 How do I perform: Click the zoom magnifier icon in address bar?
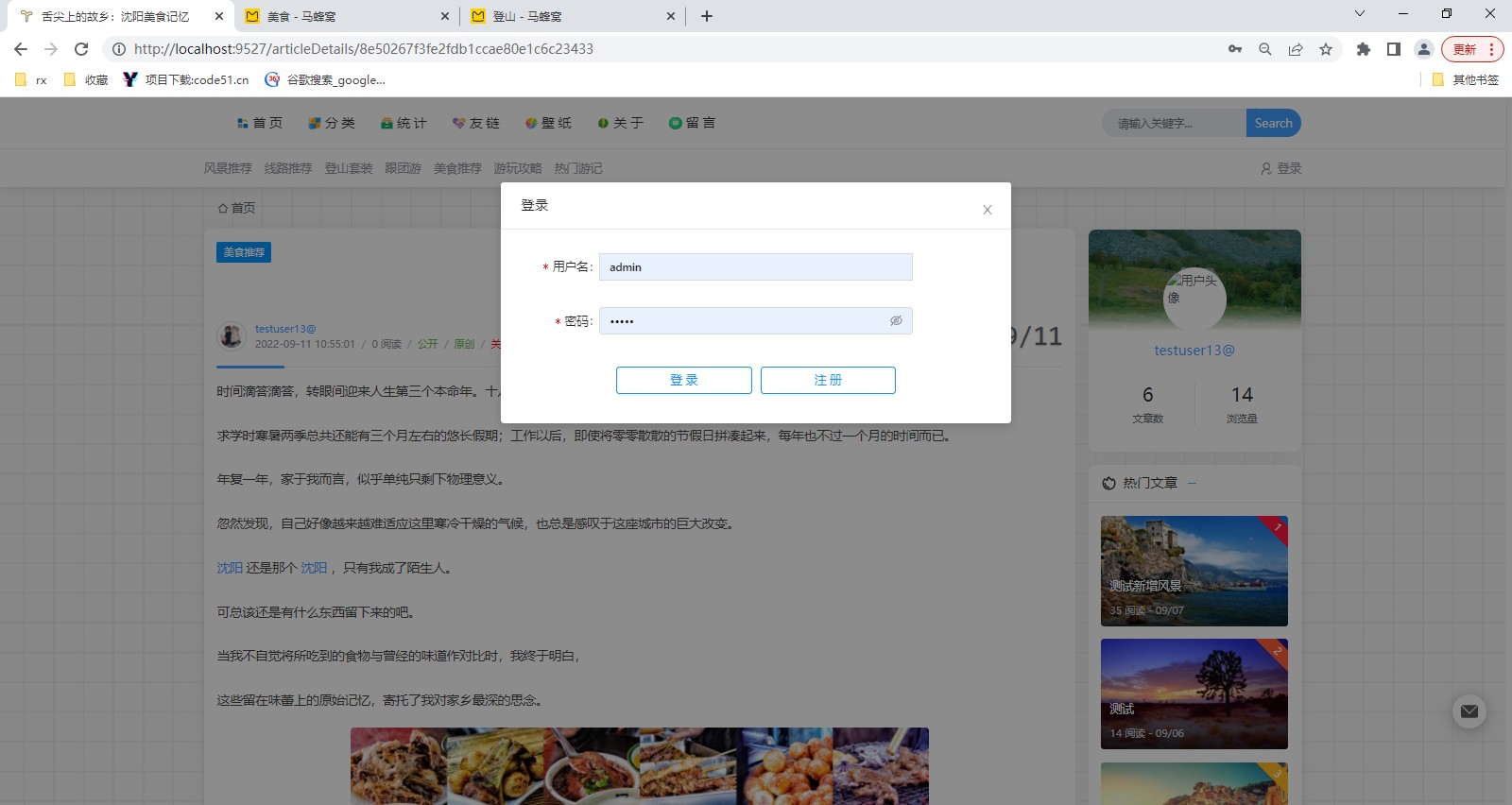click(1265, 49)
